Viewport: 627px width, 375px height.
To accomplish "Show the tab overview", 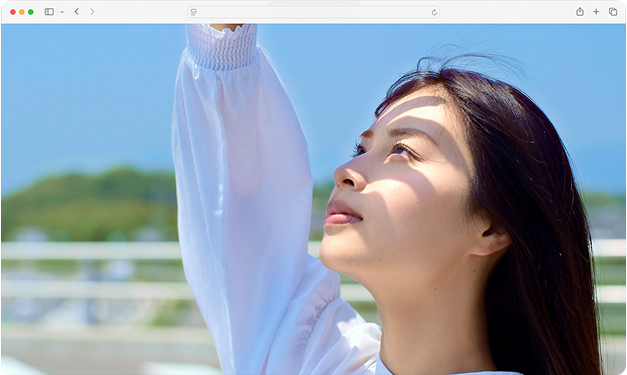I will tap(613, 12).
